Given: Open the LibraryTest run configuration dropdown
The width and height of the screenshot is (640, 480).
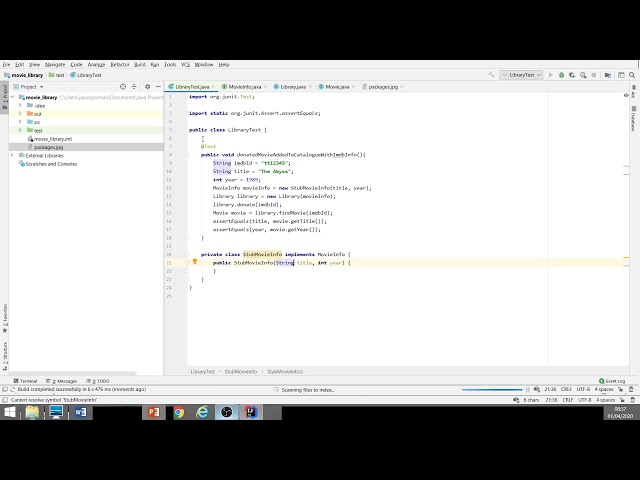Looking at the screenshot, I should [521, 75].
